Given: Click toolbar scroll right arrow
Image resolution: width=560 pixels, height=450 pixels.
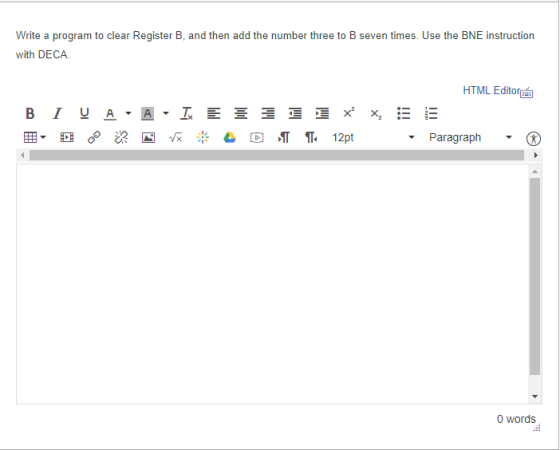Looking at the screenshot, I should (535, 155).
